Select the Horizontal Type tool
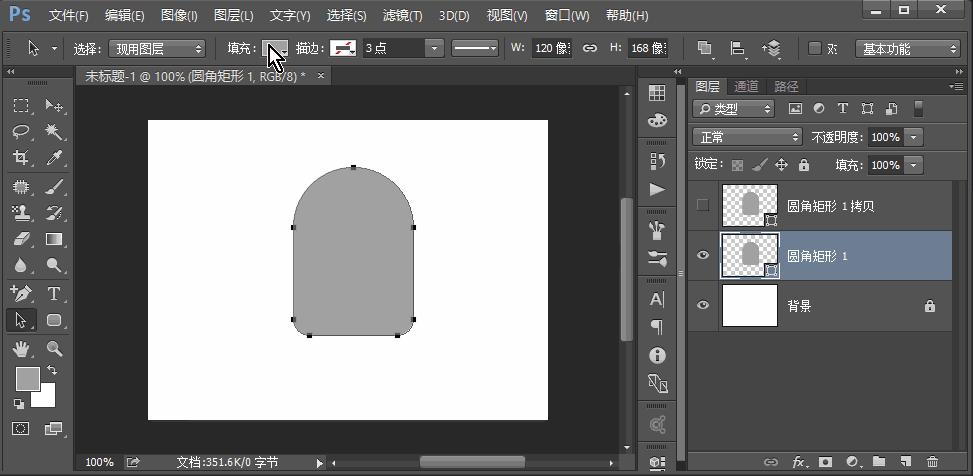This screenshot has height=476, width=973. pos(54,293)
